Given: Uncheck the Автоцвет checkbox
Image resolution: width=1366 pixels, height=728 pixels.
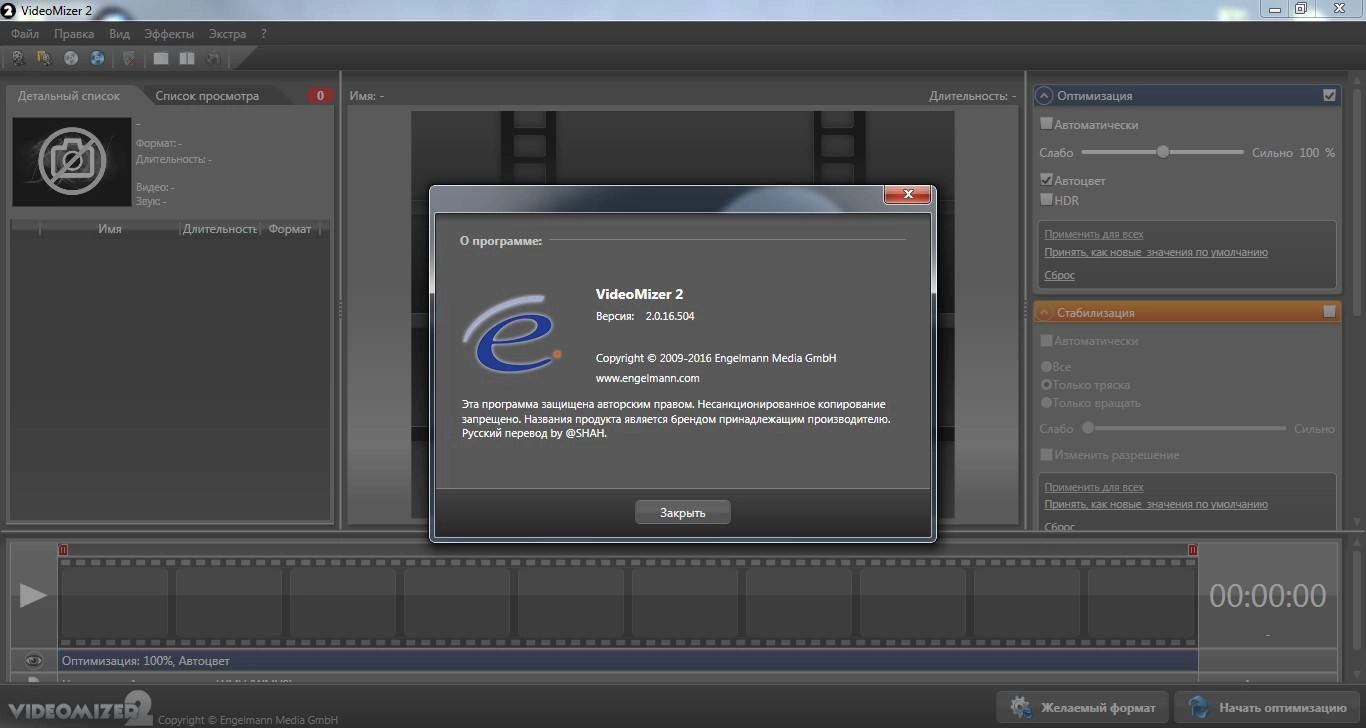Looking at the screenshot, I should (1046, 180).
